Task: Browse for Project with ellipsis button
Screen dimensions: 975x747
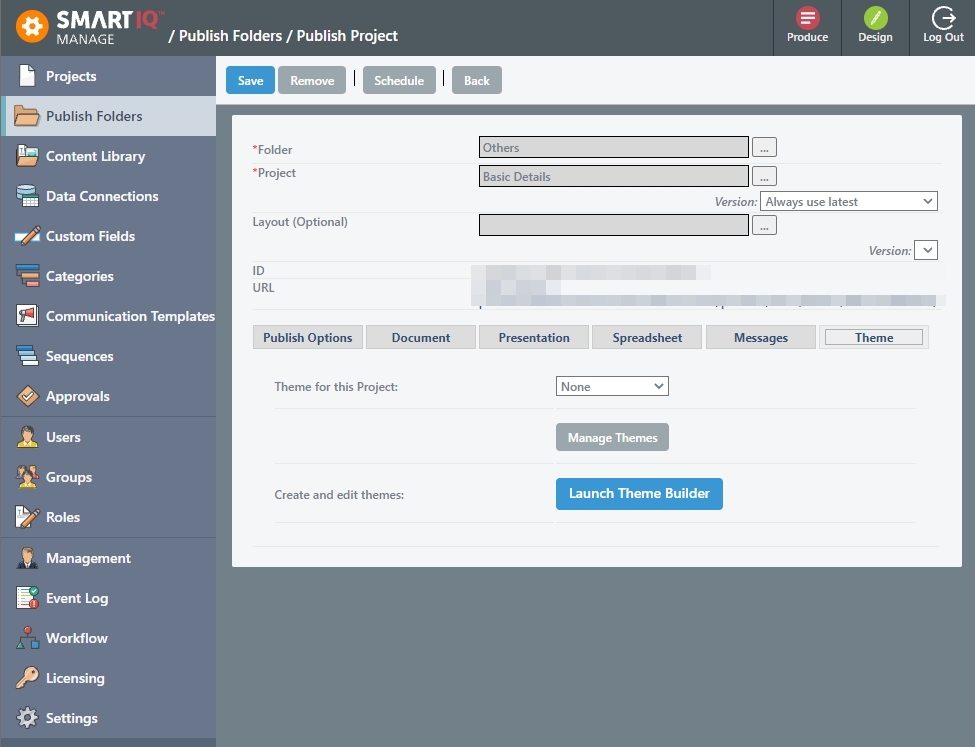Action: coord(764,176)
